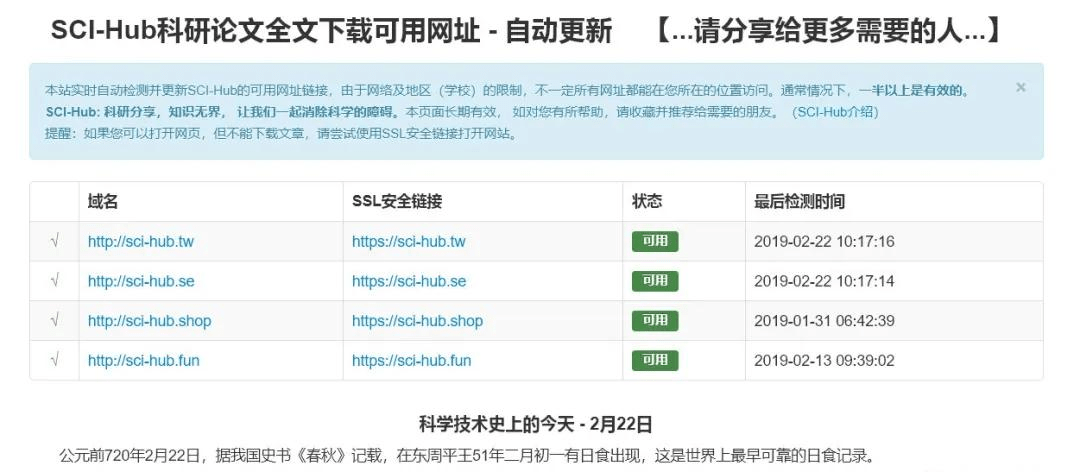Open SSL link https://sci-hub.shop
The height and width of the screenshot is (472, 1080).
click(417, 321)
